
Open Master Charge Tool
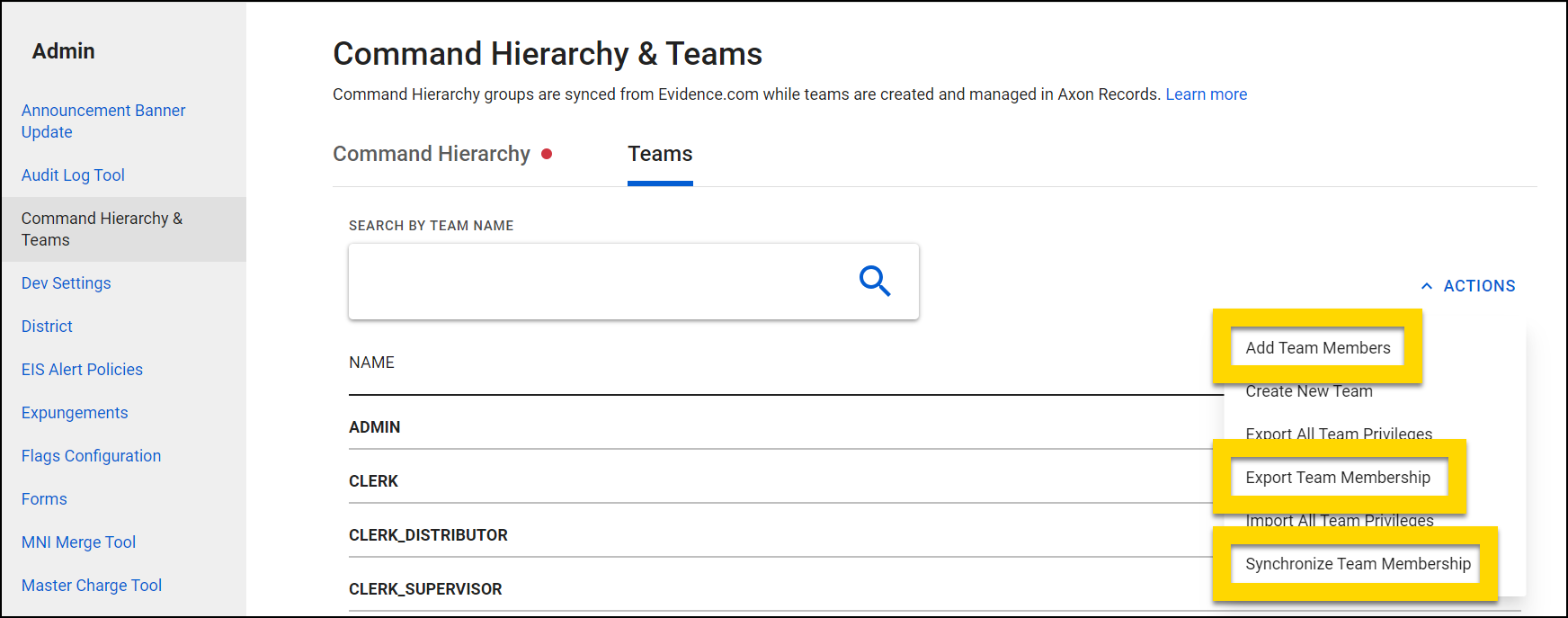pyautogui.click(x=92, y=586)
